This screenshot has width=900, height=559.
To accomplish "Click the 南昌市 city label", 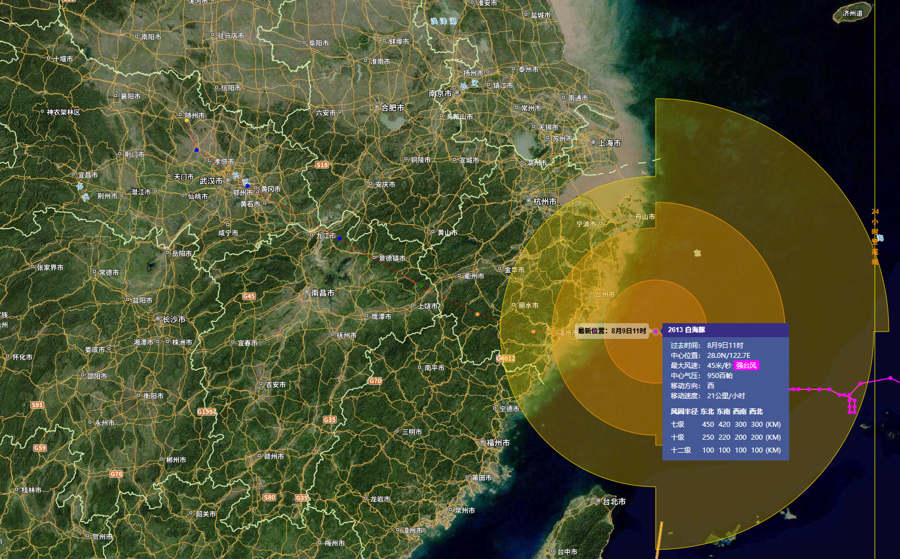I will 323,293.
